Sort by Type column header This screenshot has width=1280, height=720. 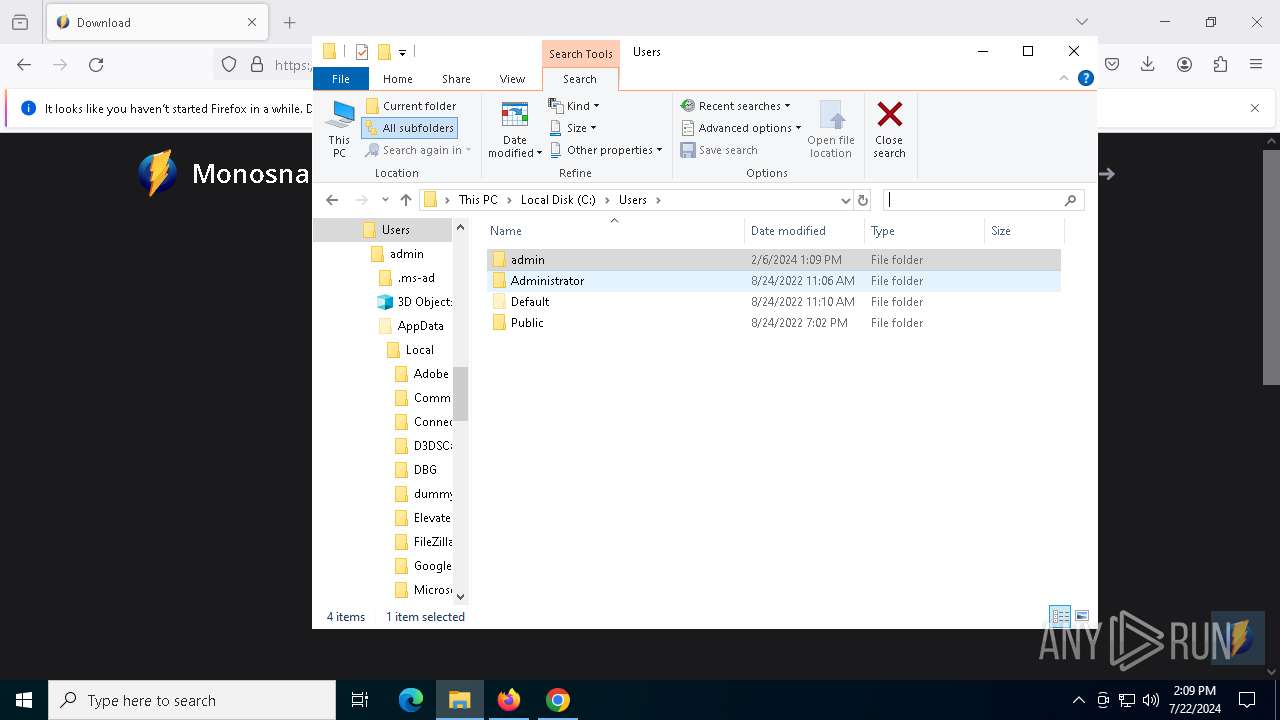click(x=924, y=231)
